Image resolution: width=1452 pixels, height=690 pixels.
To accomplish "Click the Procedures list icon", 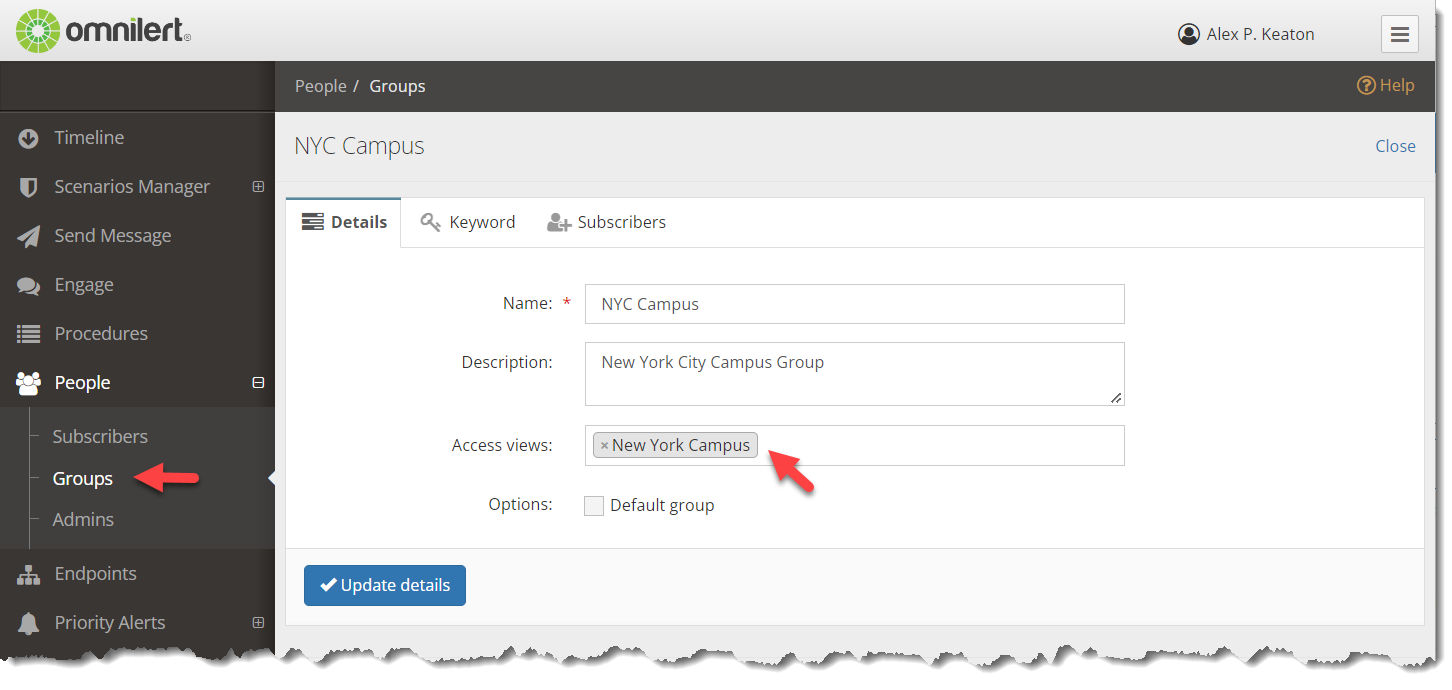I will click(x=28, y=334).
